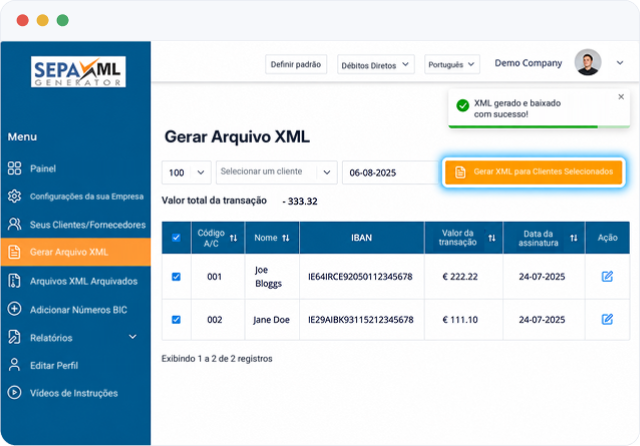Click the Gerar Arquivo XML document icon
This screenshot has width=640, height=446.
14,252
